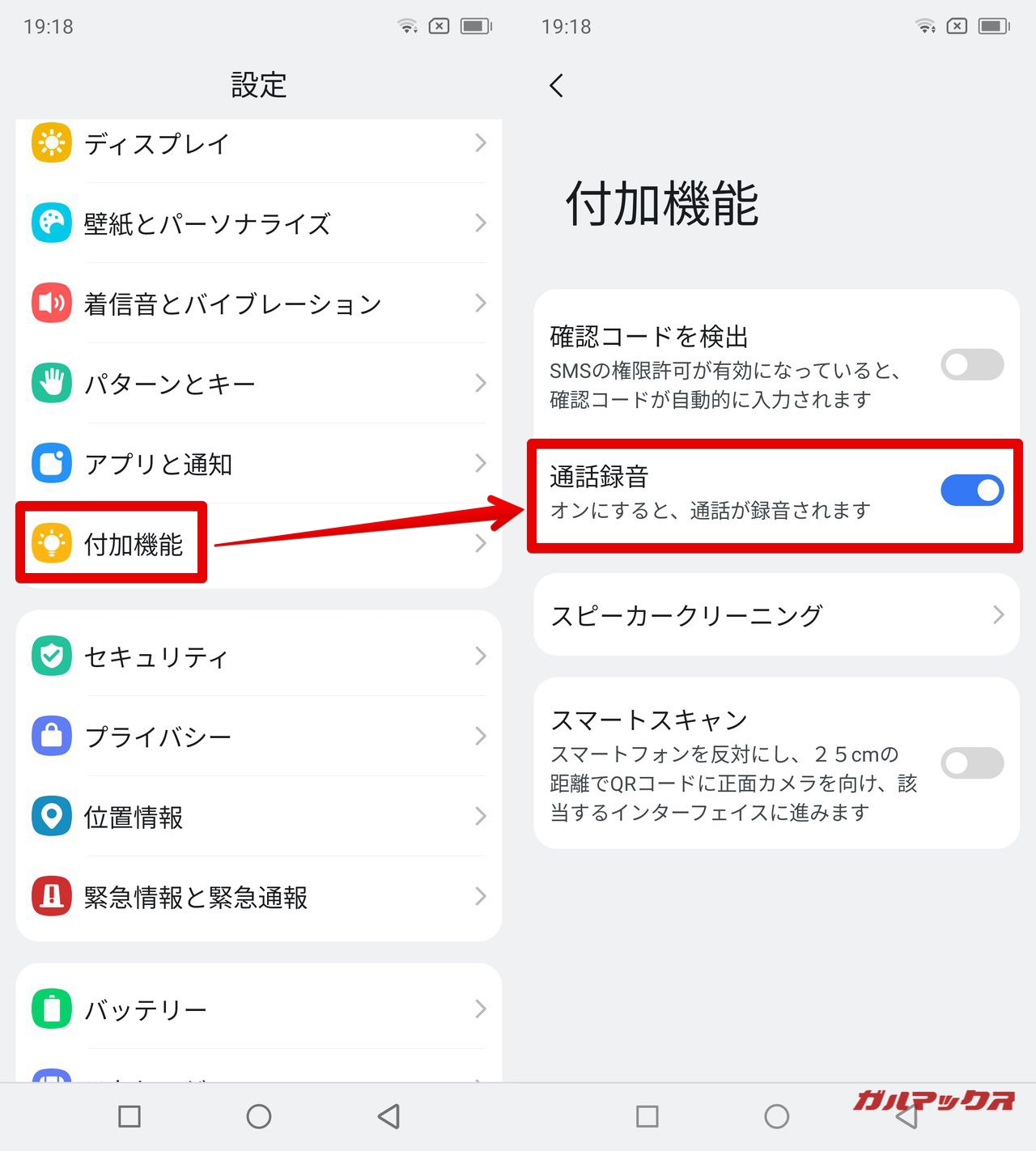
Task: Go back with the top-left arrow on 付加機能 page
Action: coord(556,85)
